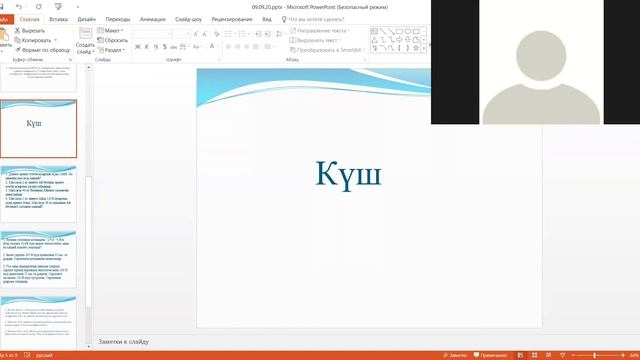Select the text box shape in gallery
The height and width of the screenshot is (360, 640).
374,31
